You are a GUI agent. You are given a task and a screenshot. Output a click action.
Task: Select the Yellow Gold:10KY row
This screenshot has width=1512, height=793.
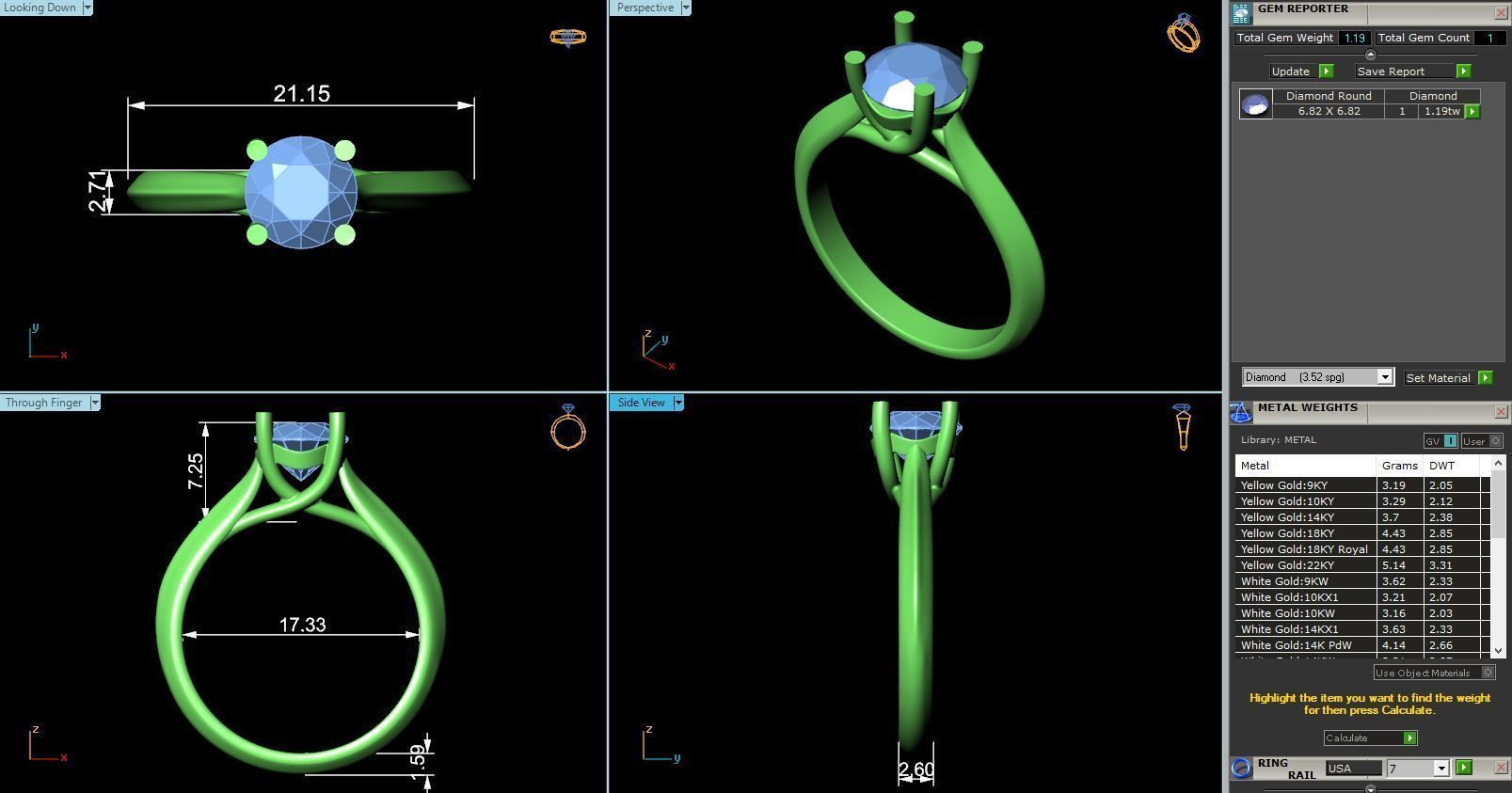(1362, 501)
